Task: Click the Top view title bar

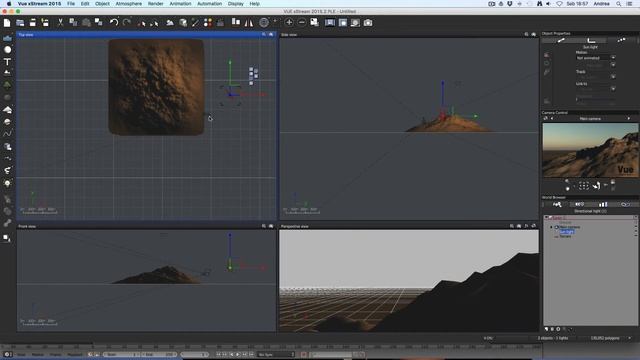Action: pos(146,35)
